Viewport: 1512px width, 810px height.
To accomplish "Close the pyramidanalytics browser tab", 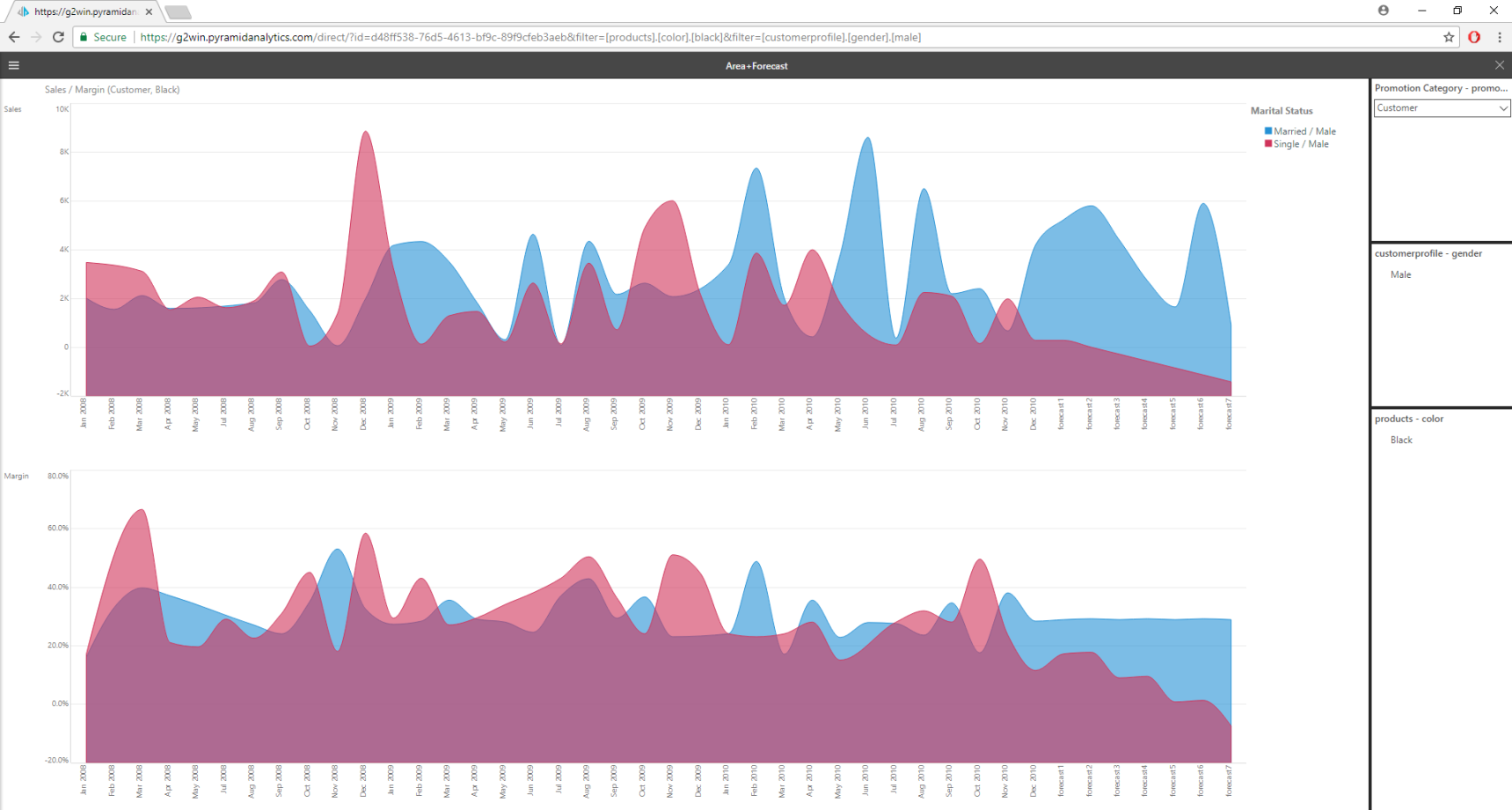I will [149, 11].
